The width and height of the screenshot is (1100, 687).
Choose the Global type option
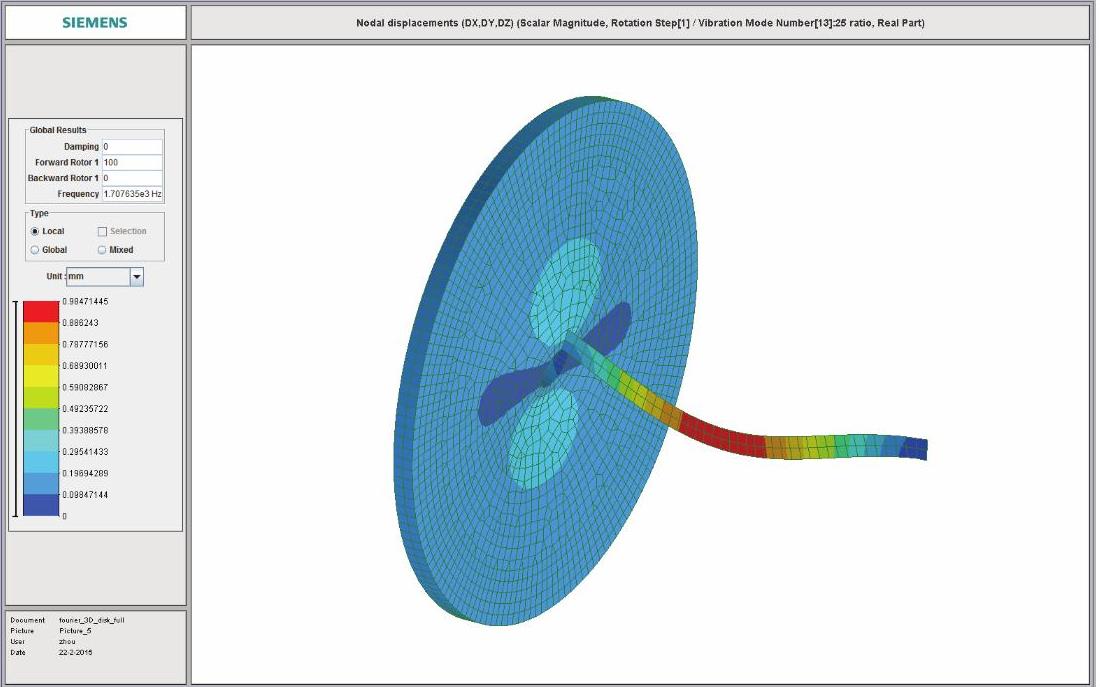36,250
